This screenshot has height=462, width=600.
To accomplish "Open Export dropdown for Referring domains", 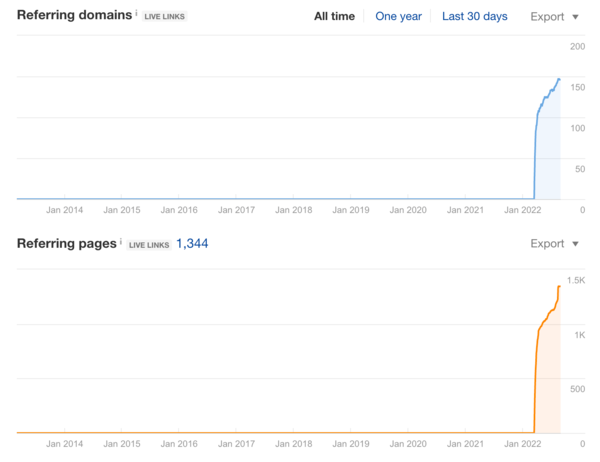I will point(554,17).
